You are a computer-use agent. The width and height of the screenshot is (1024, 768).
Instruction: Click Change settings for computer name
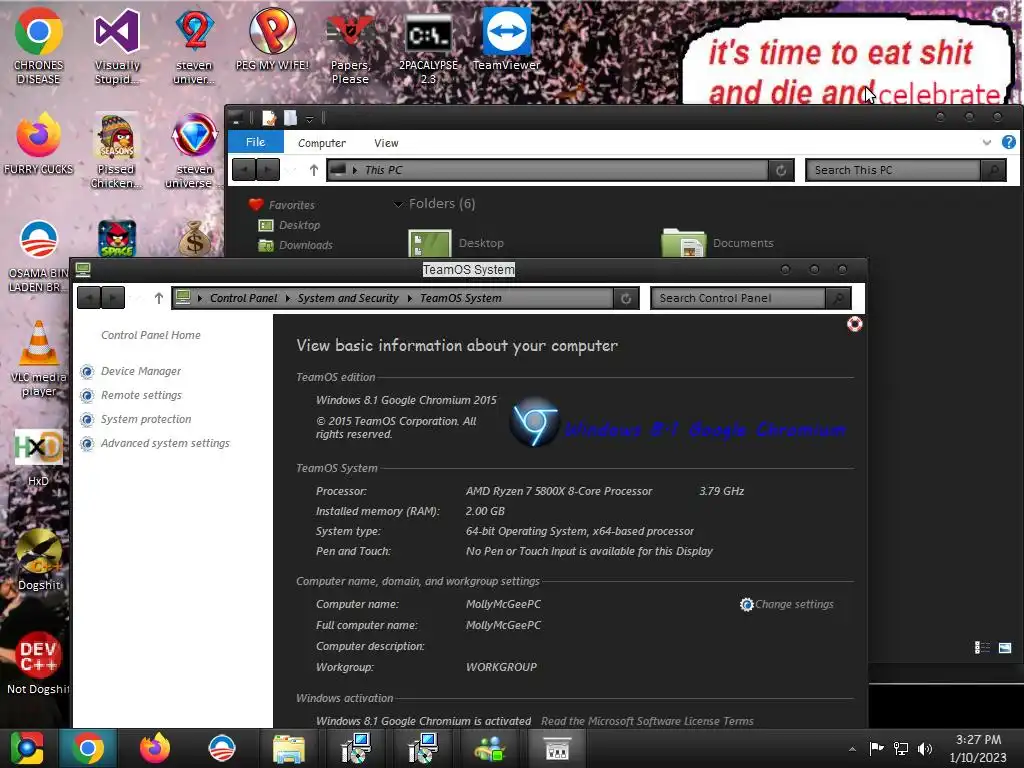click(x=794, y=604)
